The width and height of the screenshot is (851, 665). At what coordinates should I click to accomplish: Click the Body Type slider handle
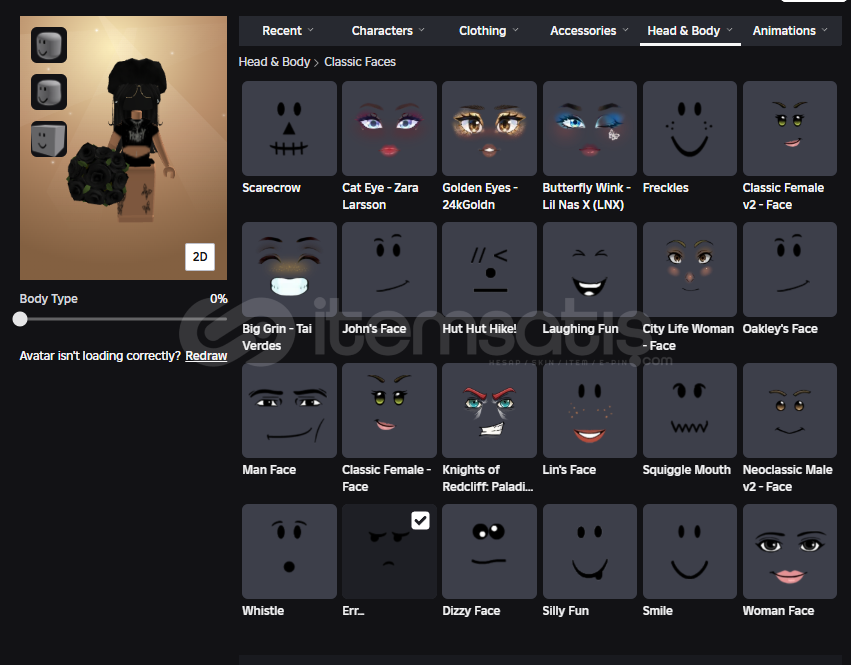point(20,319)
